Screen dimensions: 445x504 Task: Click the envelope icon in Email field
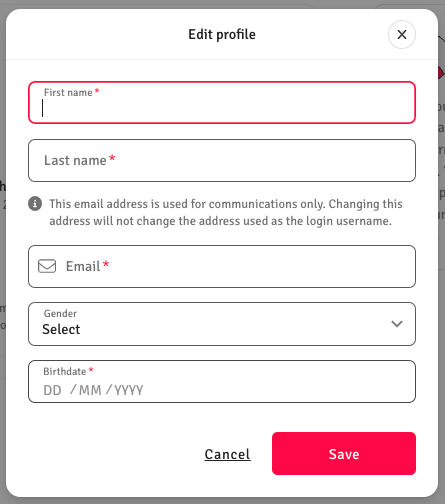tap(47, 266)
